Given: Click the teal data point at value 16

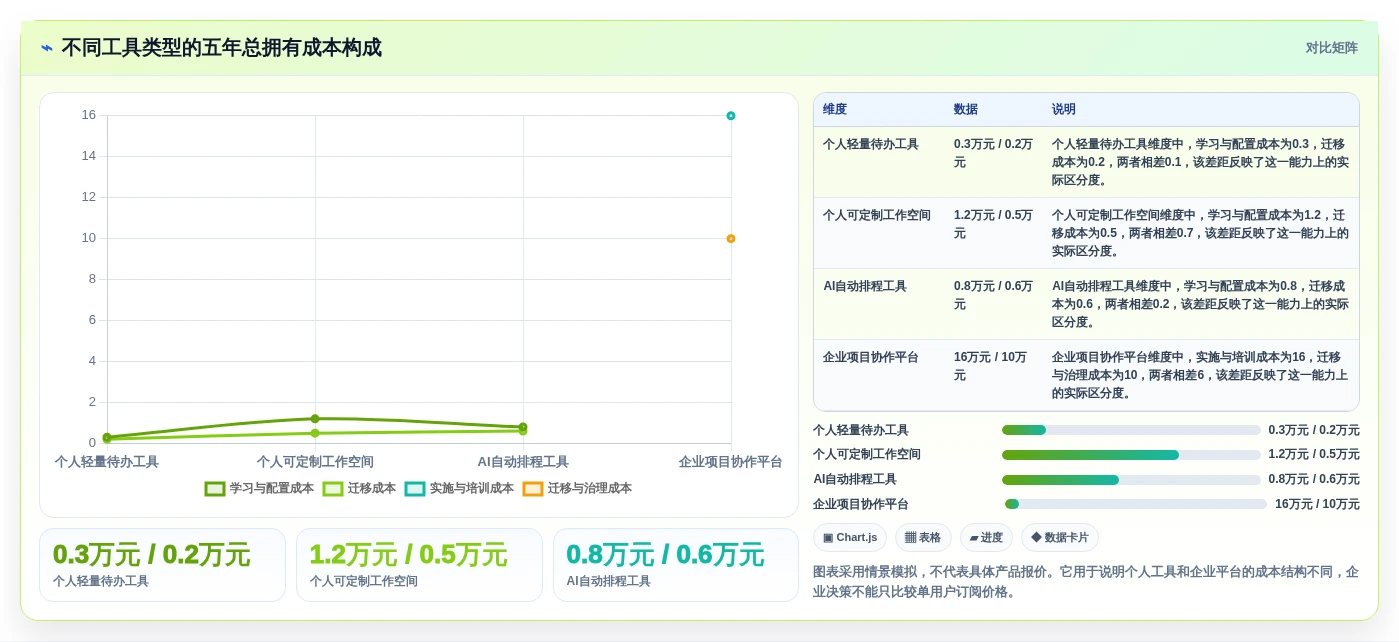Looking at the screenshot, I should (x=731, y=116).
